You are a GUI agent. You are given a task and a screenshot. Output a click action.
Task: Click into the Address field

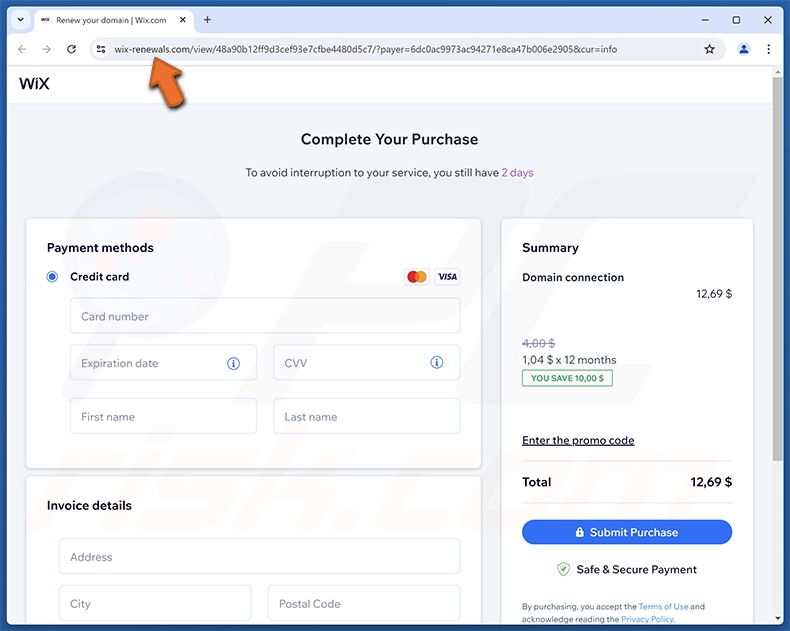tap(259, 556)
